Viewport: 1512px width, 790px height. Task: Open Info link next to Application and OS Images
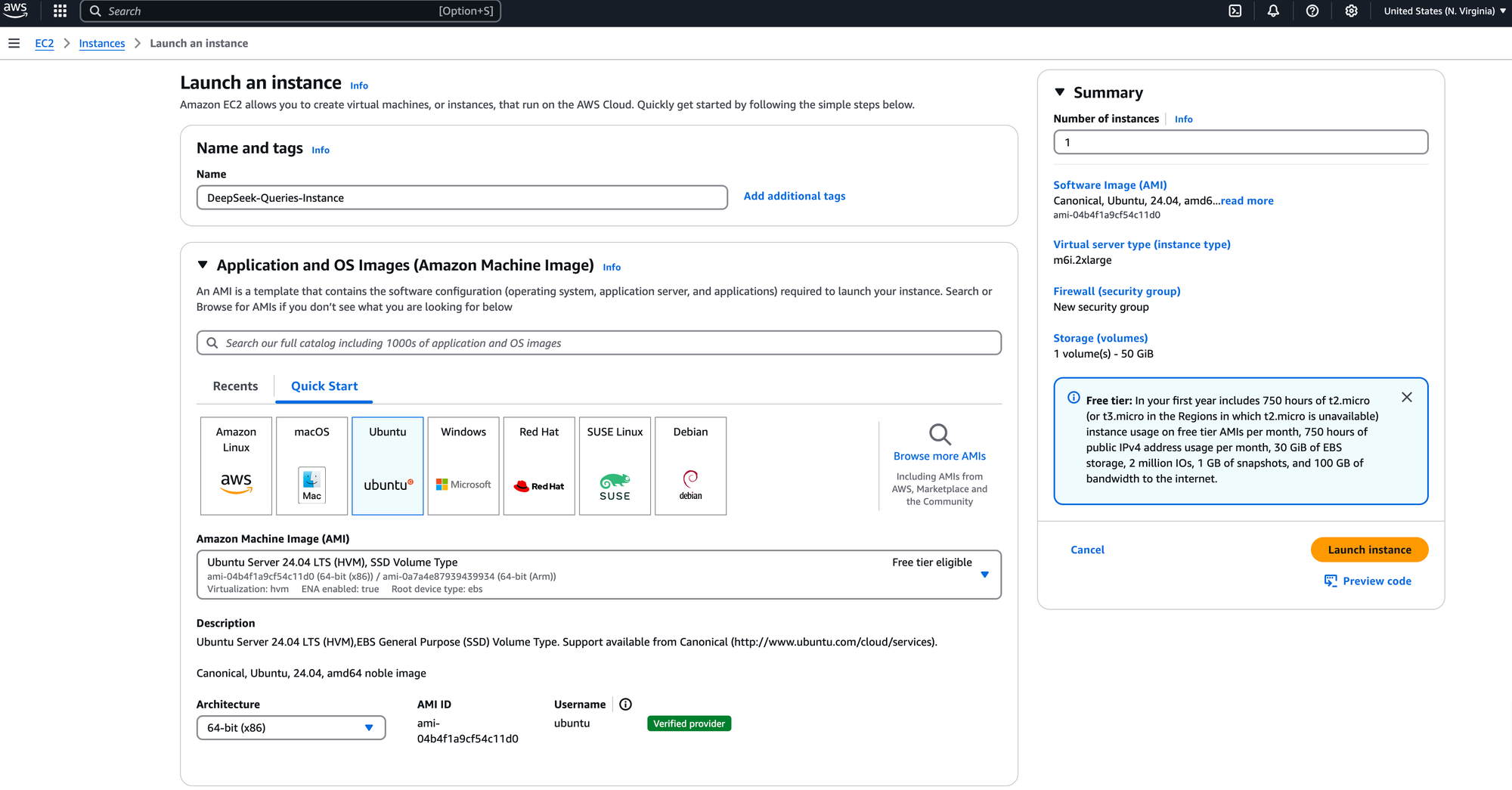click(x=612, y=267)
